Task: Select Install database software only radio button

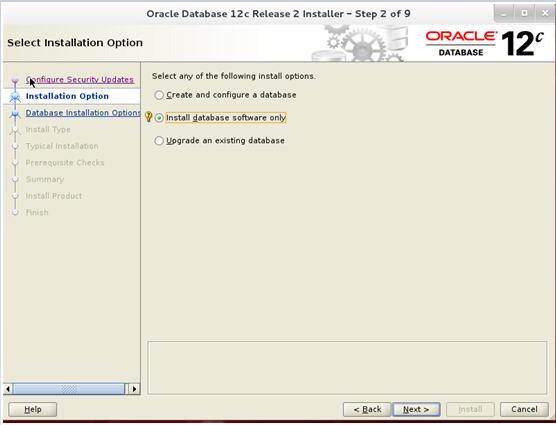Action: coord(159,118)
